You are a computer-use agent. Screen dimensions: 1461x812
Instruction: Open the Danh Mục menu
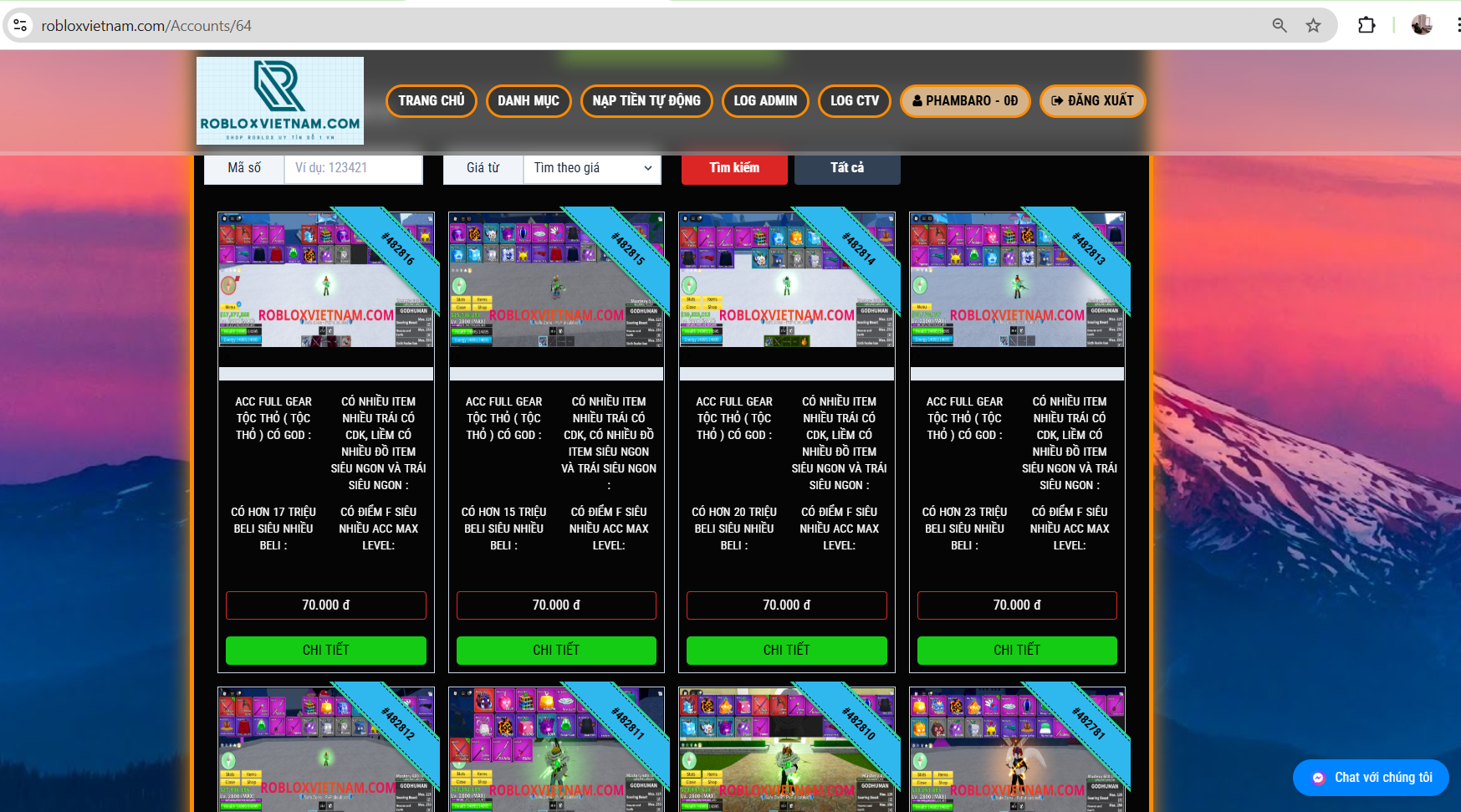pos(529,101)
